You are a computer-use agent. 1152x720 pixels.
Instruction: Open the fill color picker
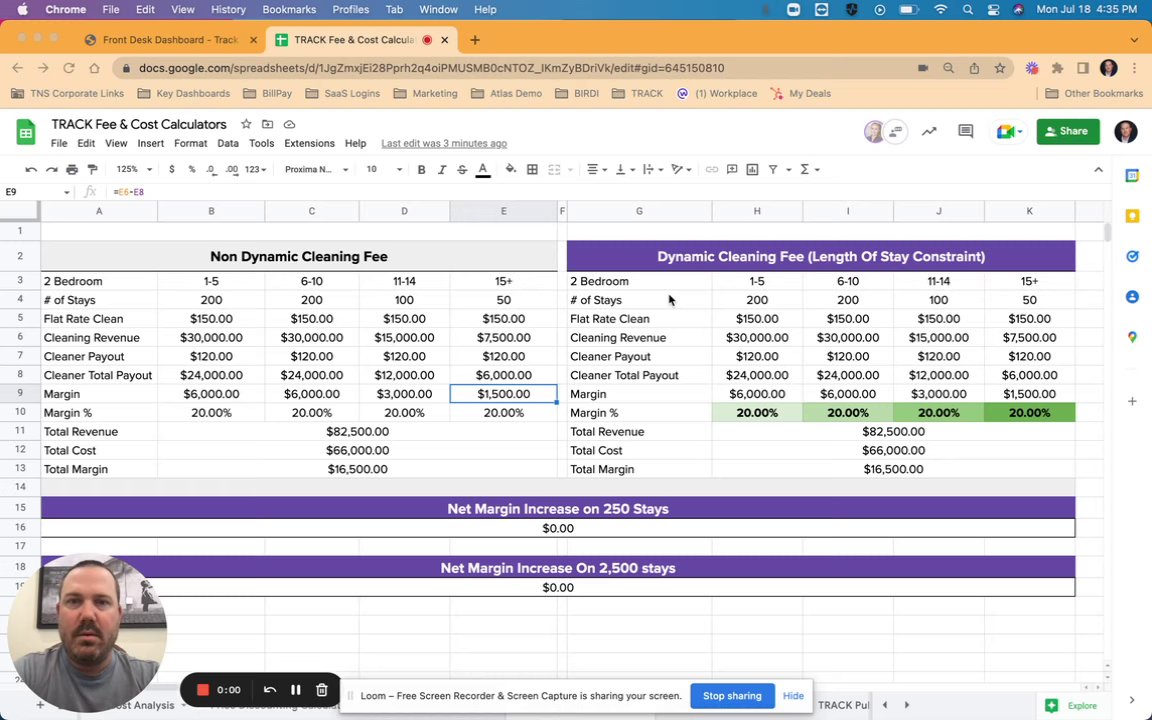coord(511,170)
